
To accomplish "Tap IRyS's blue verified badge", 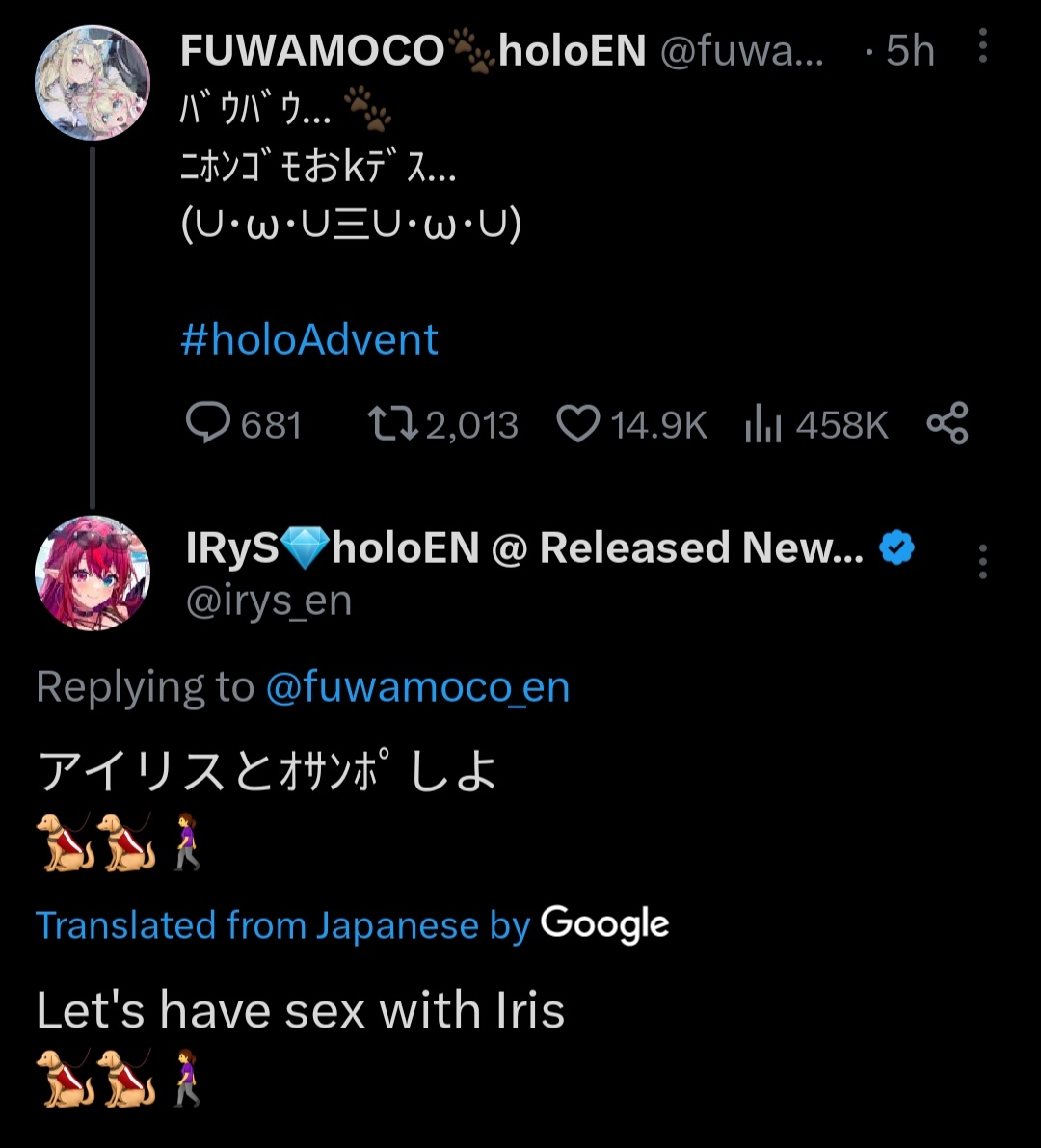I will point(897,548).
